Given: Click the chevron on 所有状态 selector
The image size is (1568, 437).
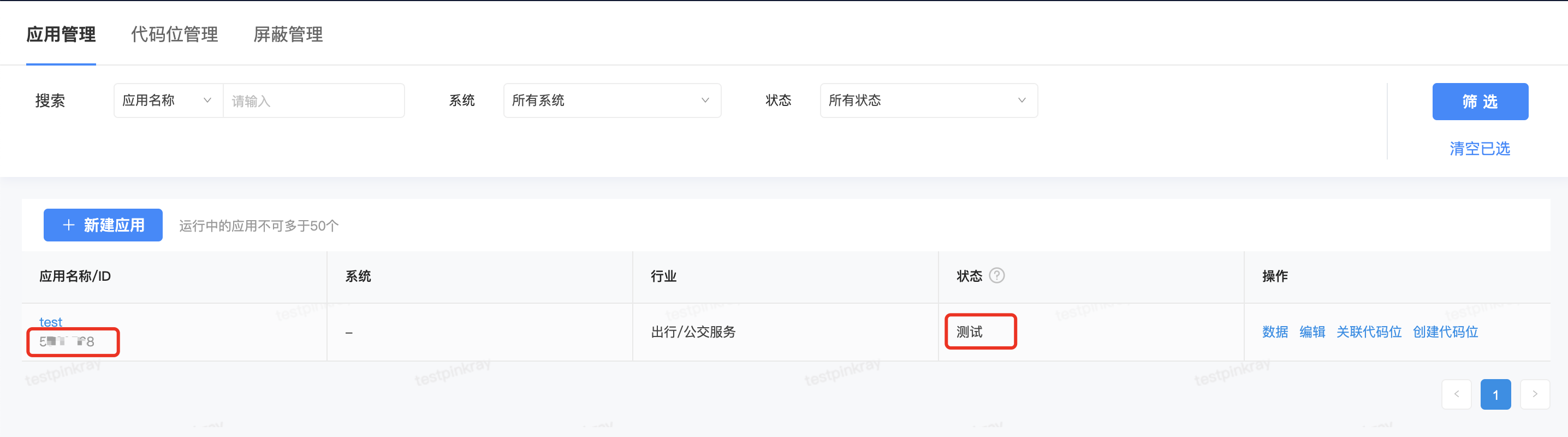Looking at the screenshot, I should [1021, 101].
